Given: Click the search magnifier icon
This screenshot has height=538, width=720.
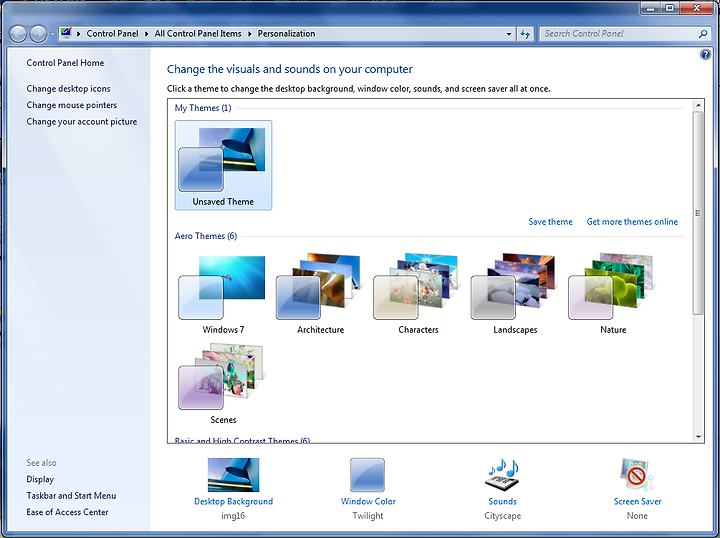Looking at the screenshot, I should [x=703, y=34].
